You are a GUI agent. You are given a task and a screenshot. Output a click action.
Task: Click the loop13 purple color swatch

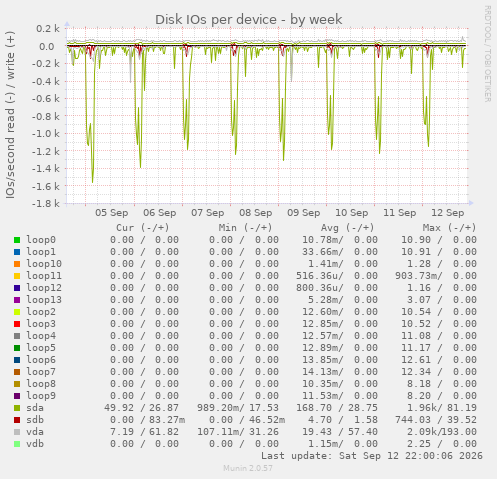pos(17,300)
